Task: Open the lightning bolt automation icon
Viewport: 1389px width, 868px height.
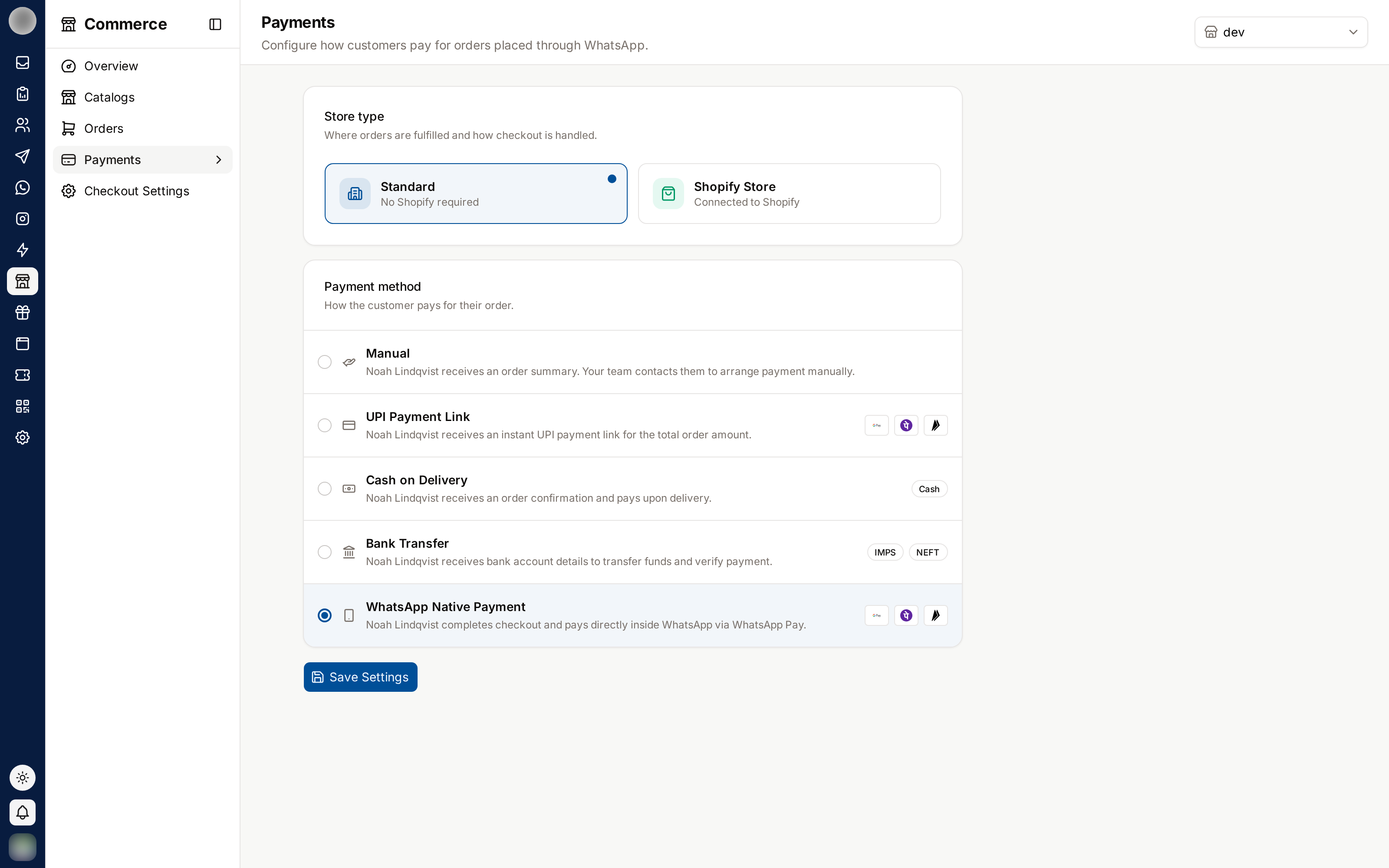Action: 23,250
